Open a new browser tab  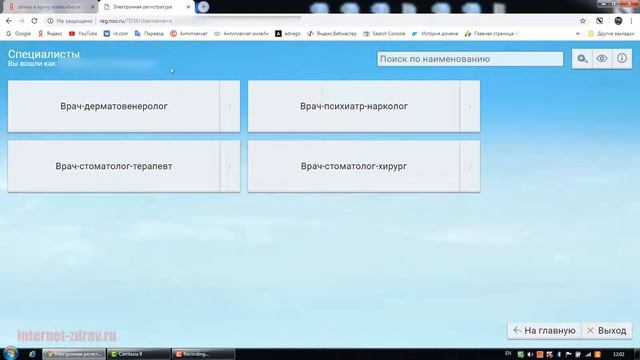point(203,7)
